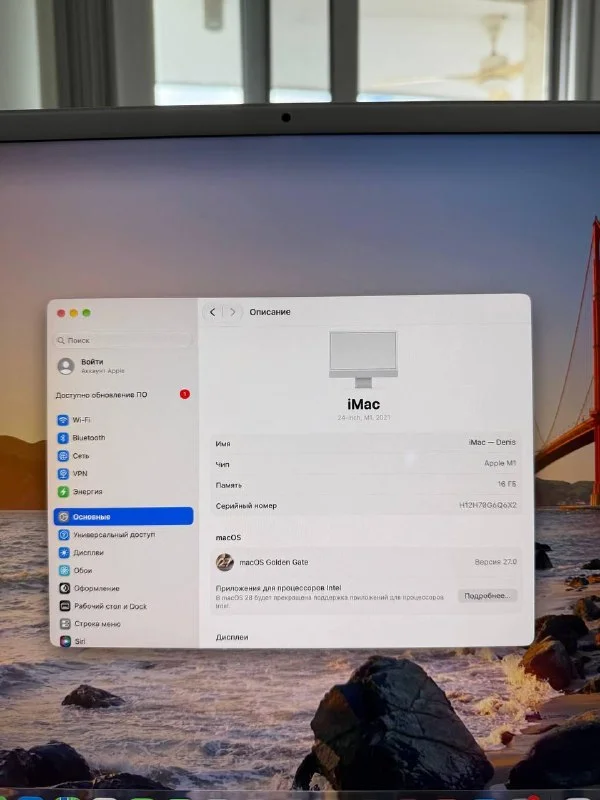Click Войти to sign in Apple account
Image resolution: width=600 pixels, height=800 pixels.
[x=92, y=361]
